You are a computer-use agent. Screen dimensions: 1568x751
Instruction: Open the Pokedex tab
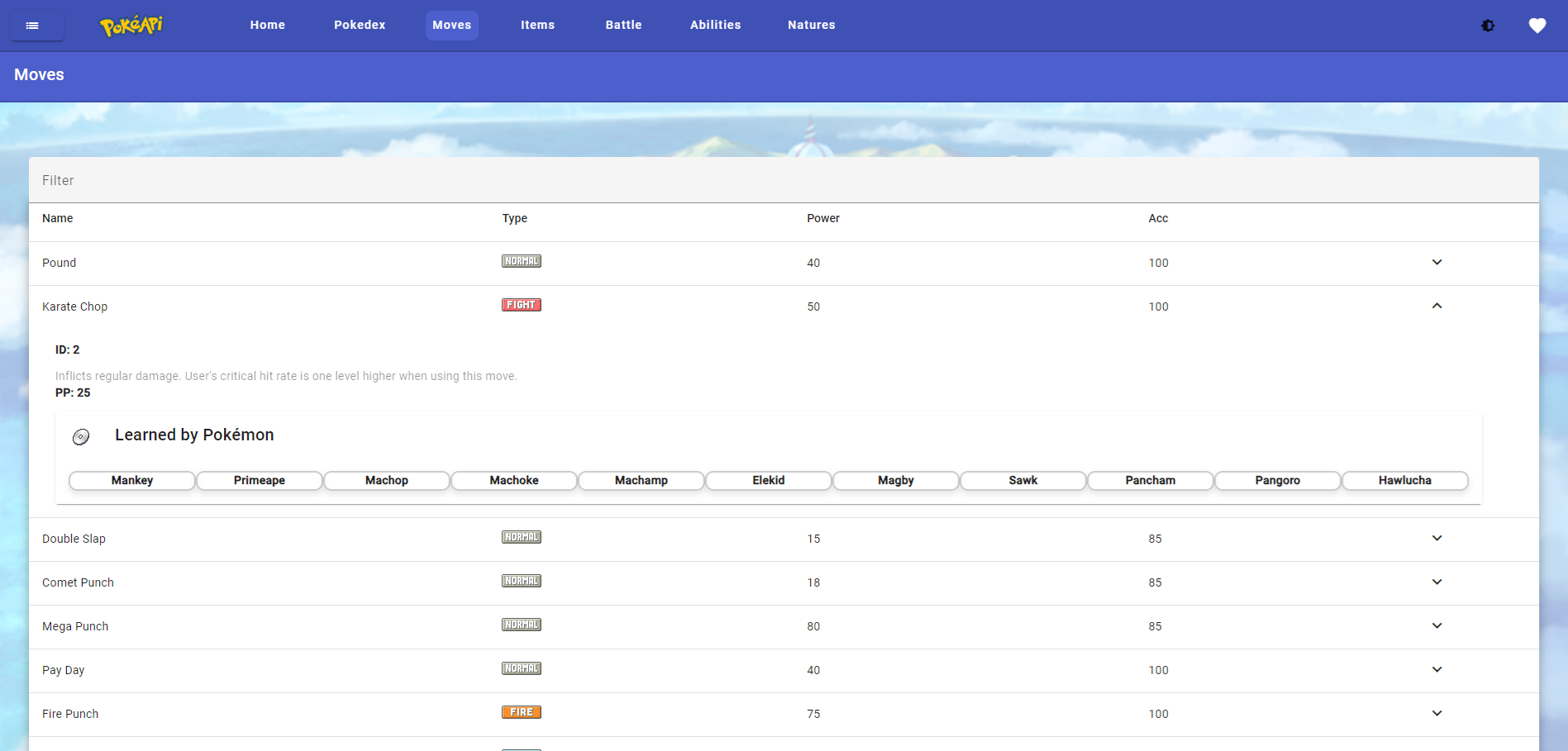pos(360,26)
